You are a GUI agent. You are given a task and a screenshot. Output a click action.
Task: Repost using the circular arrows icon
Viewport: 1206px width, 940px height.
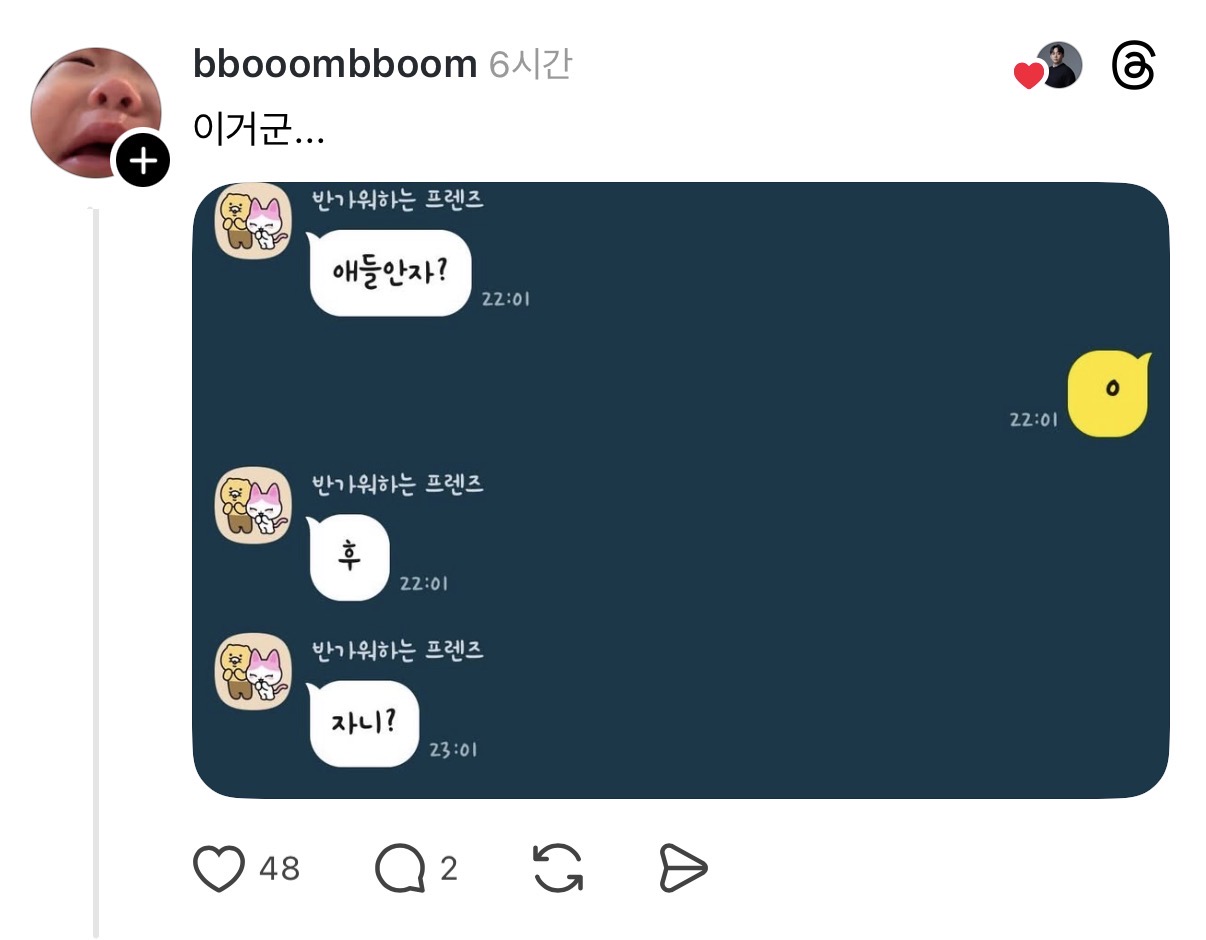click(x=558, y=868)
